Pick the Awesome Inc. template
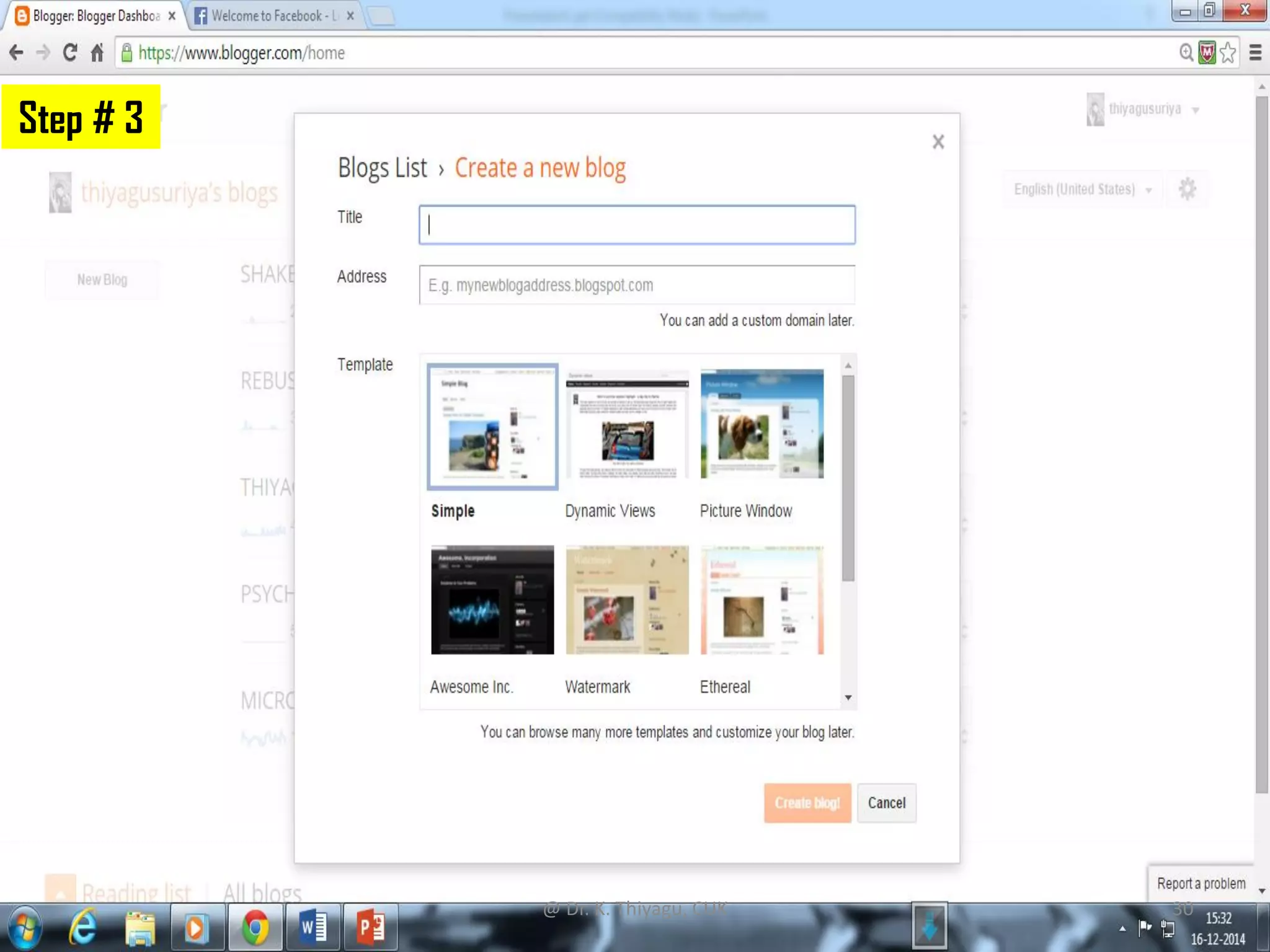 [492, 600]
